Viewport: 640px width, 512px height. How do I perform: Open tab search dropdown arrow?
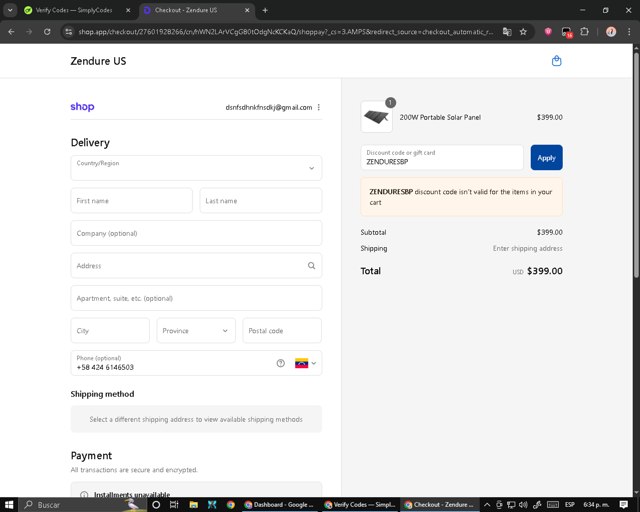point(10,10)
